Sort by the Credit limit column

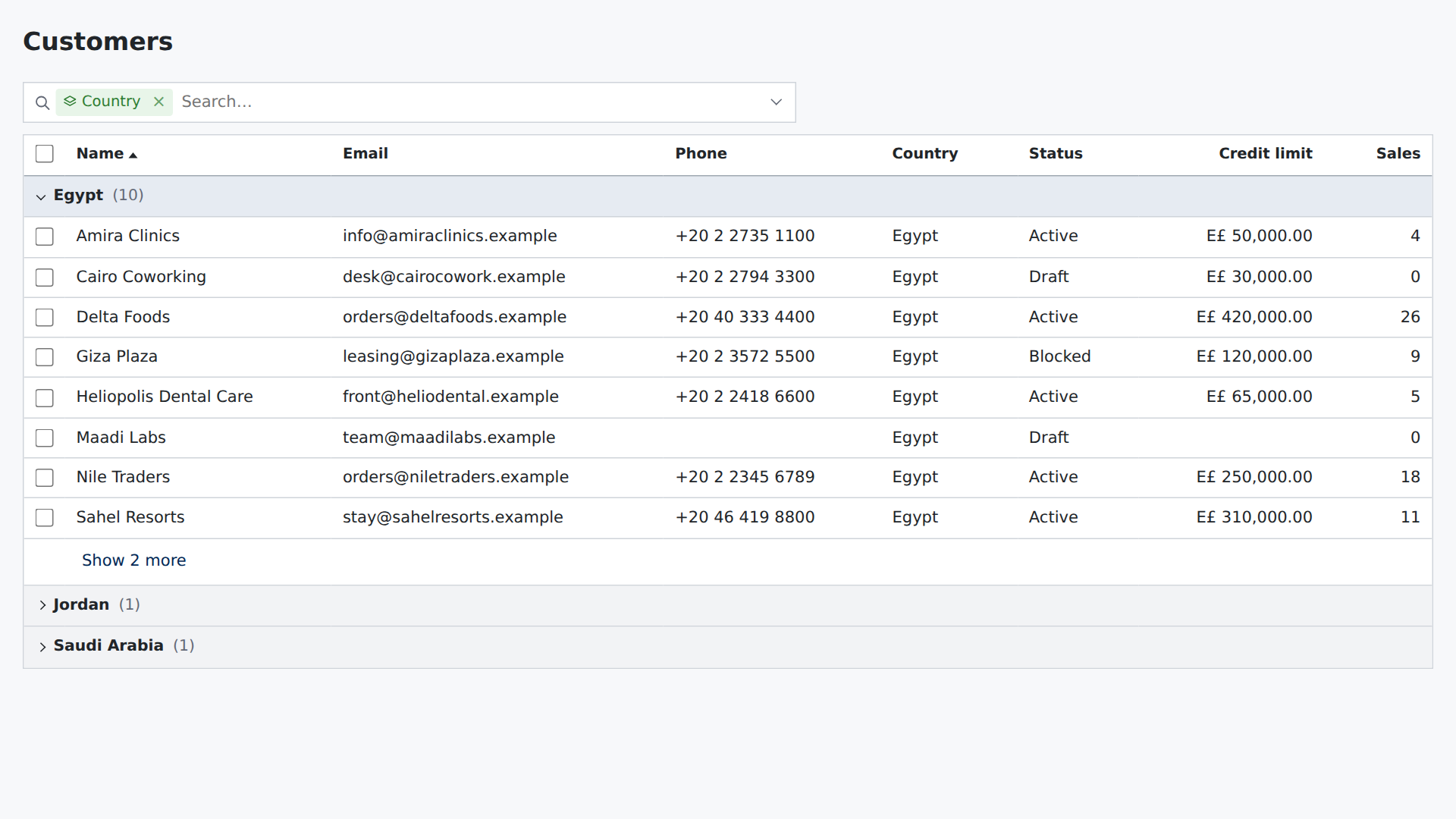click(x=1265, y=153)
